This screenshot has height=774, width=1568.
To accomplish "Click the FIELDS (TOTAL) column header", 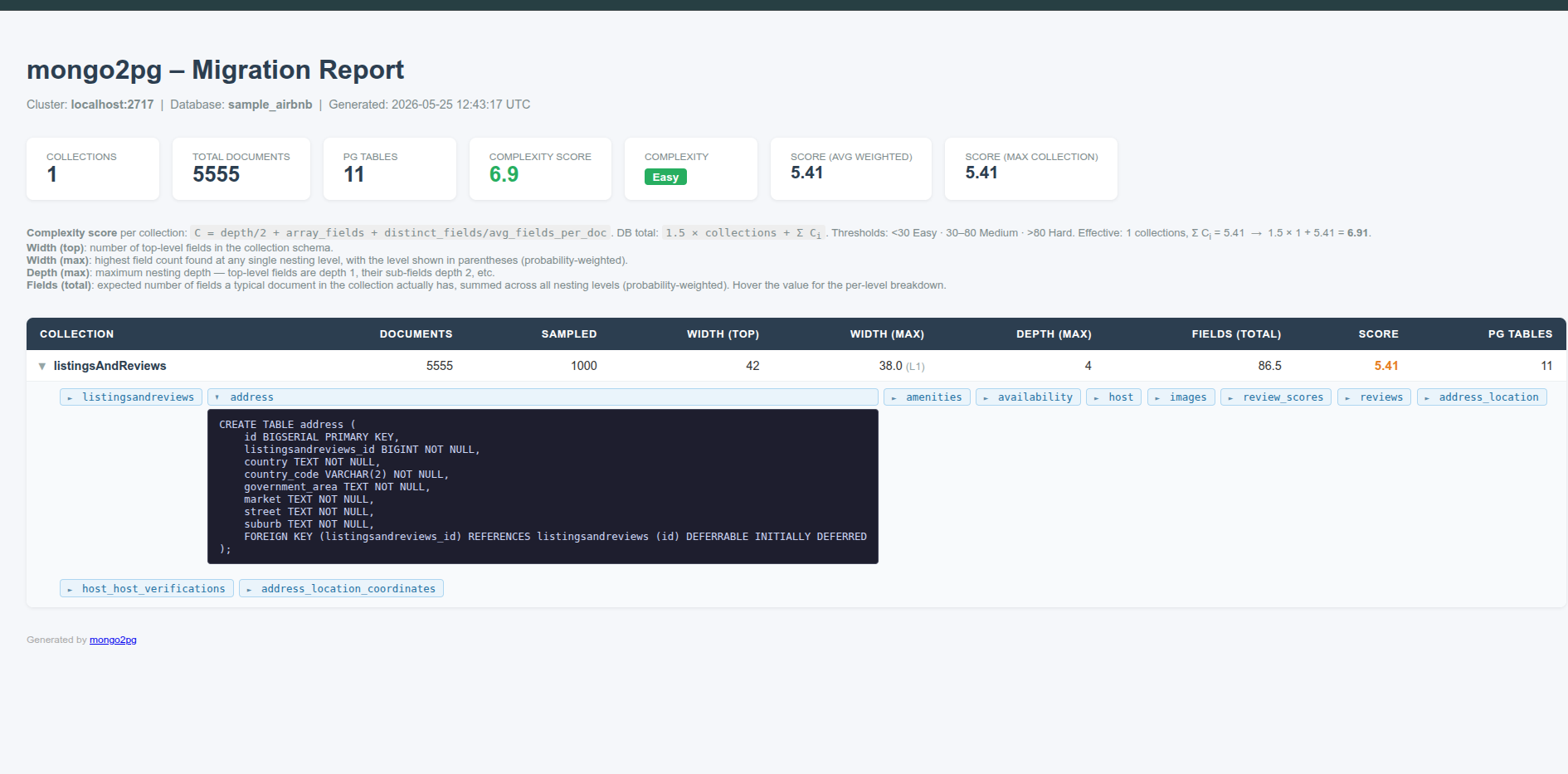I will click(1236, 333).
